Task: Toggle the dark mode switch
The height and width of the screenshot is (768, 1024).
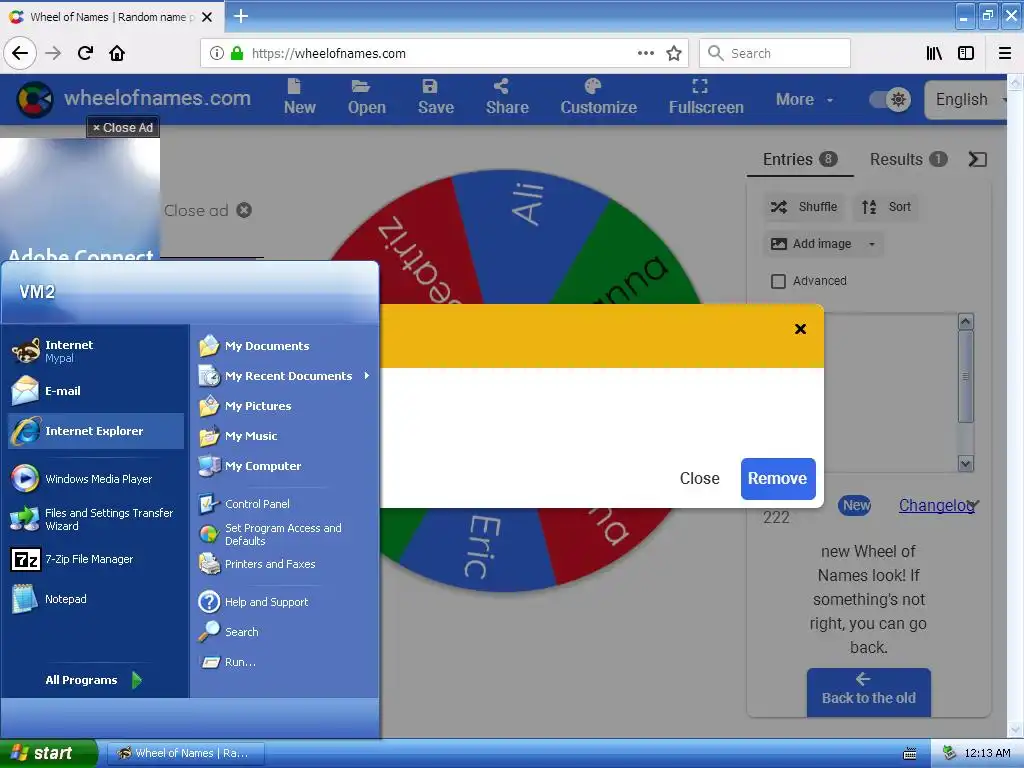Action: [890, 99]
